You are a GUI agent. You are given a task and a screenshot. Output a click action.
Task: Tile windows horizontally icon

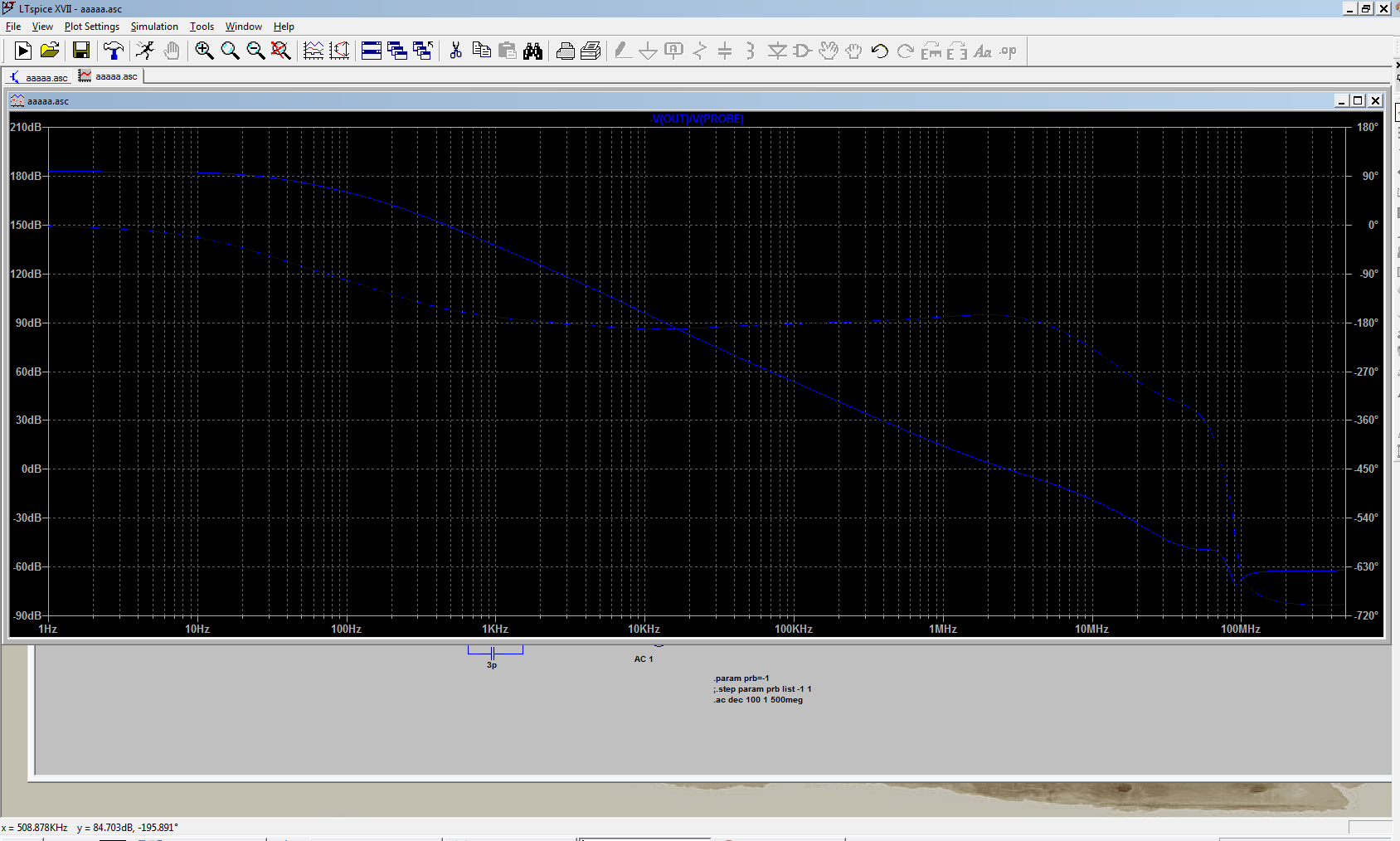[x=372, y=51]
